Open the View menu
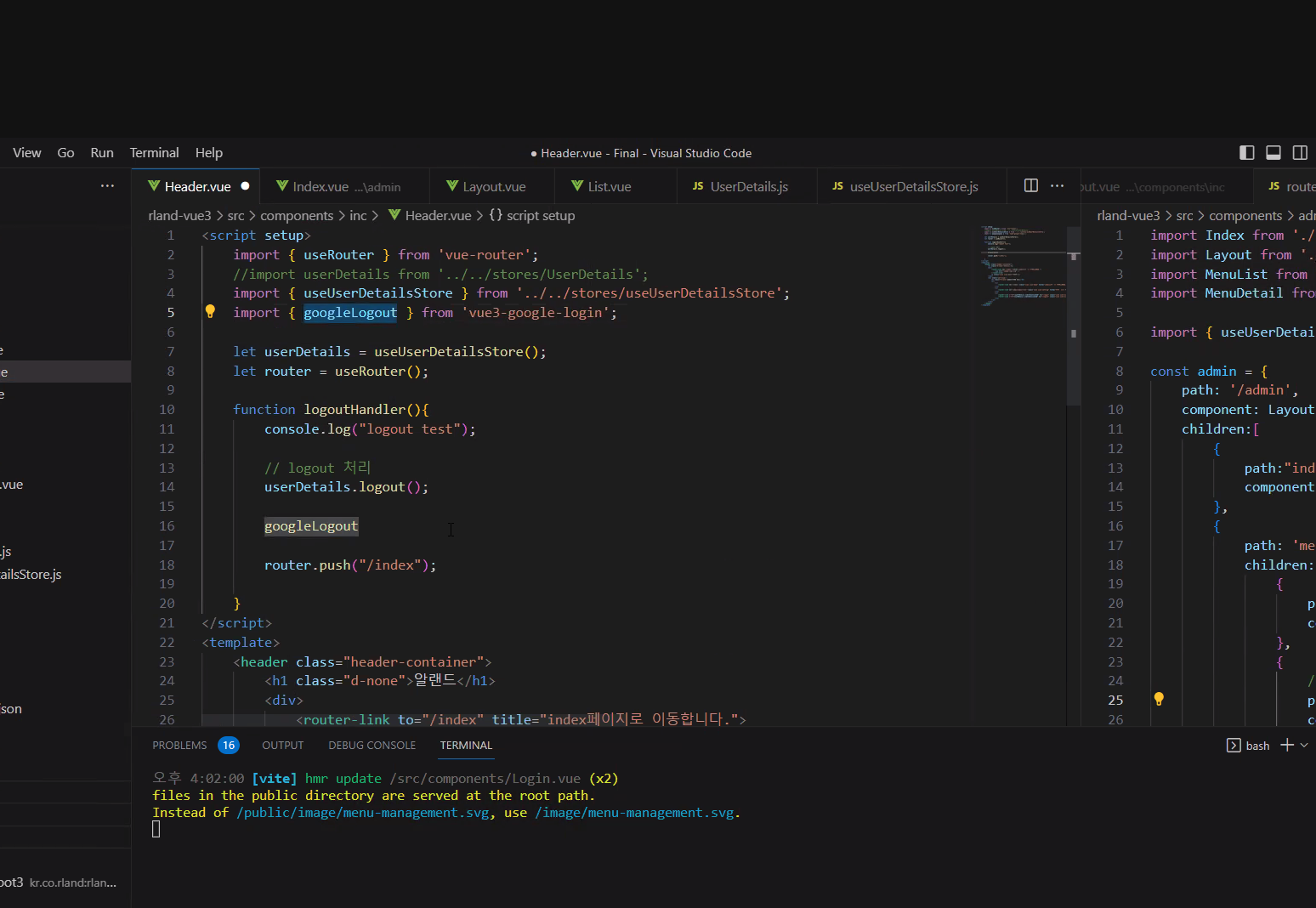This screenshot has height=908, width=1316. point(27,153)
